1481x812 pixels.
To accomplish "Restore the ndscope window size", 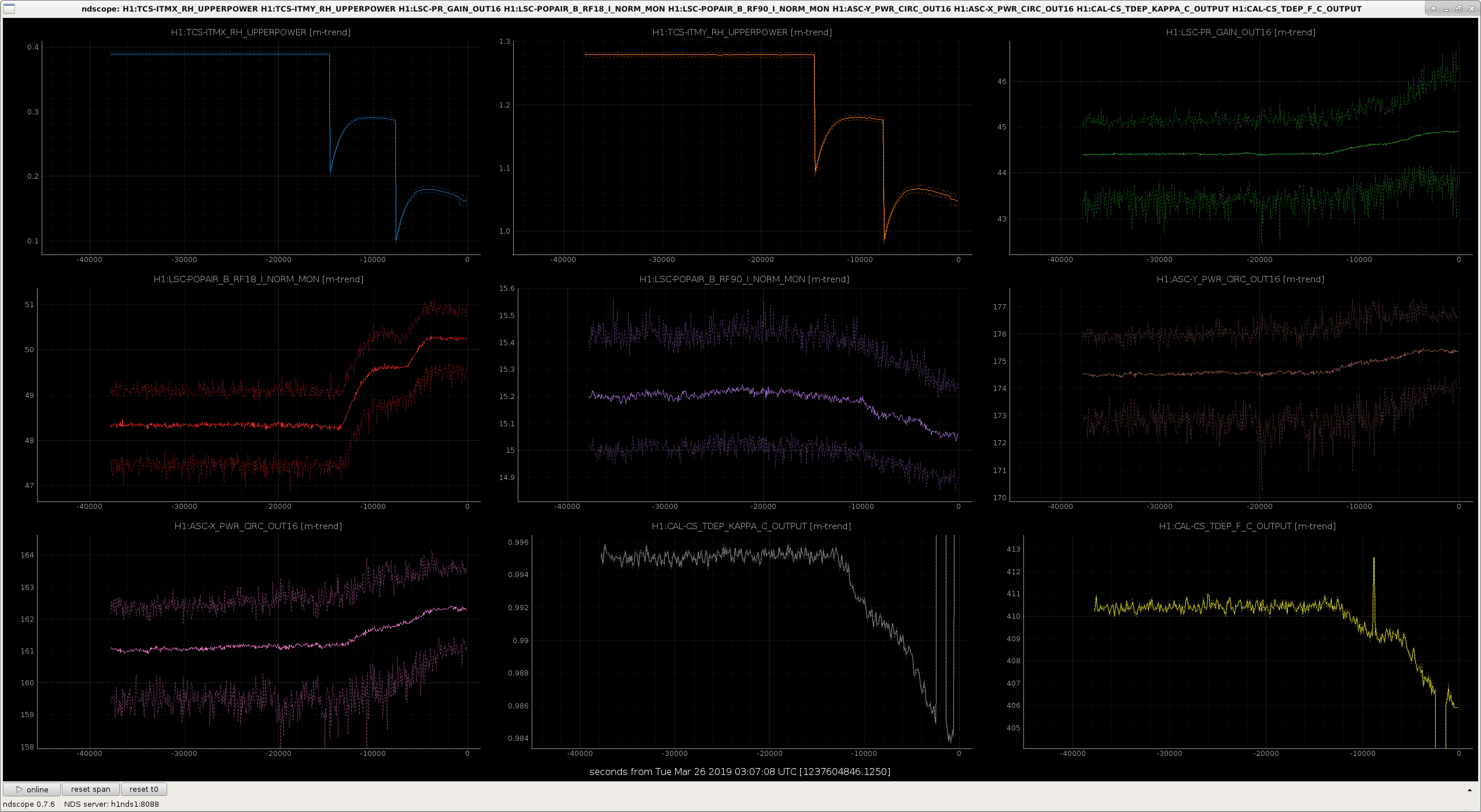I will coord(1458,9).
